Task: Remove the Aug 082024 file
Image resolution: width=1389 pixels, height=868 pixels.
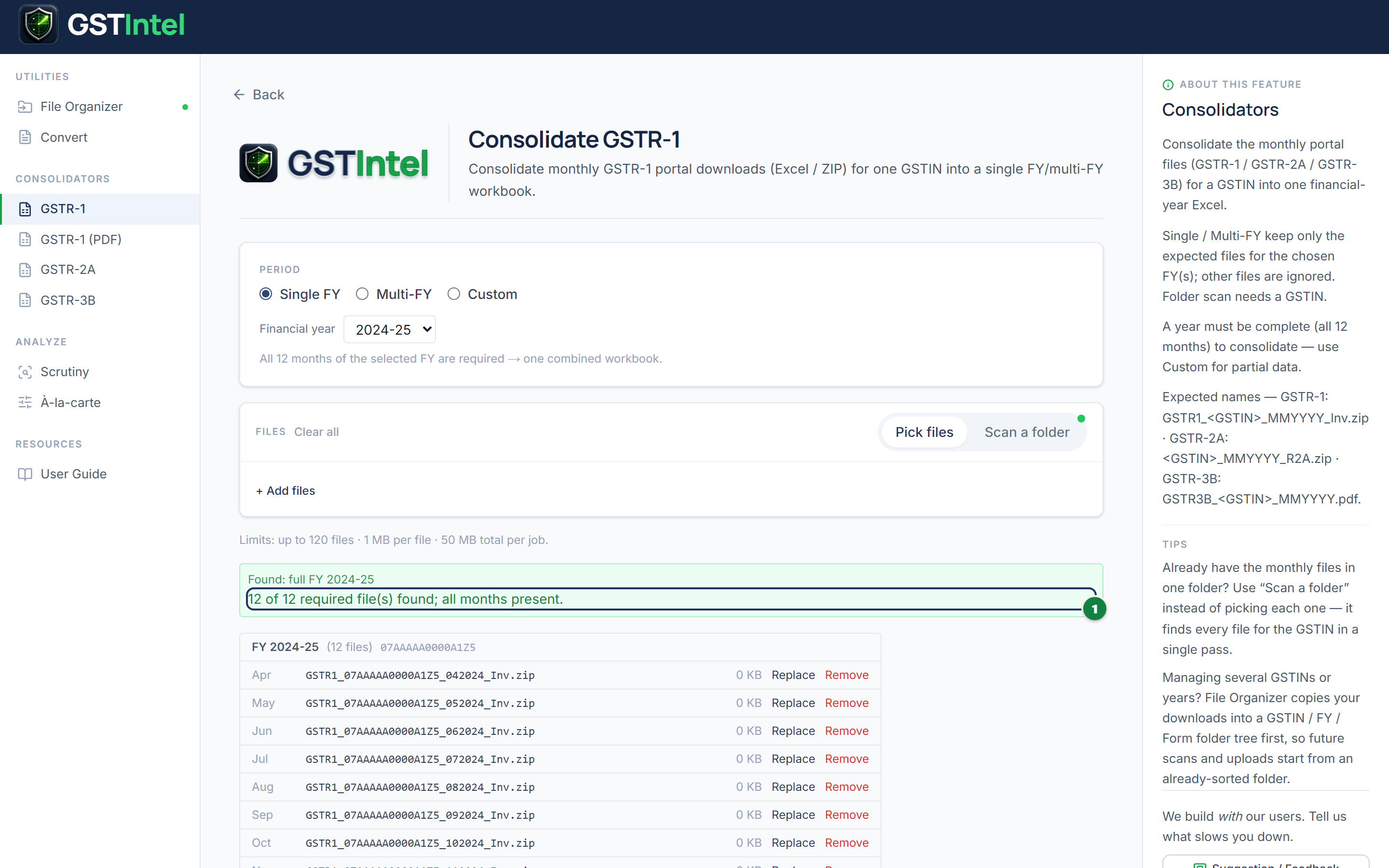Action: pyautogui.click(x=846, y=787)
